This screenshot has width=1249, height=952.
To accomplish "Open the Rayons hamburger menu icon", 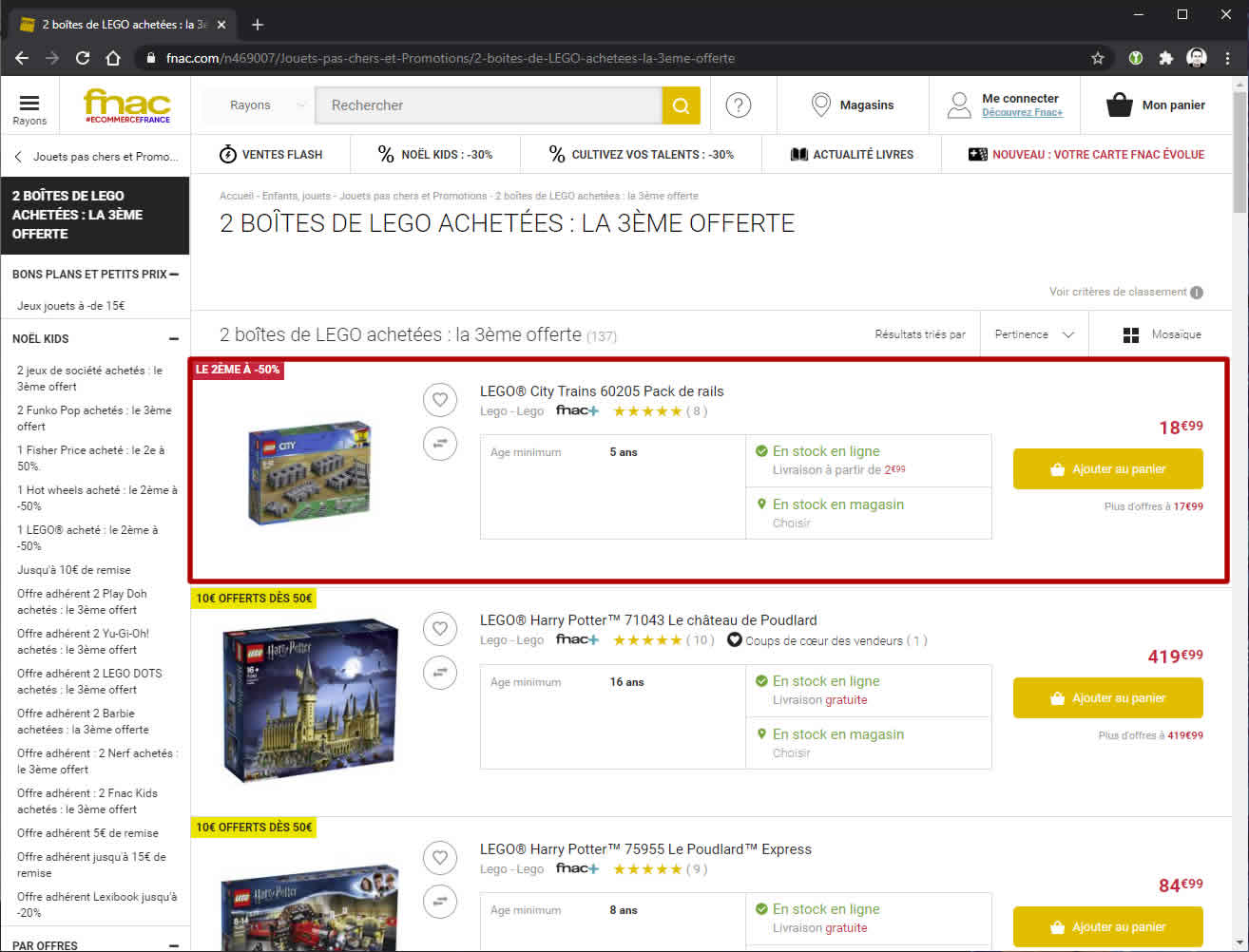I will coord(29,103).
